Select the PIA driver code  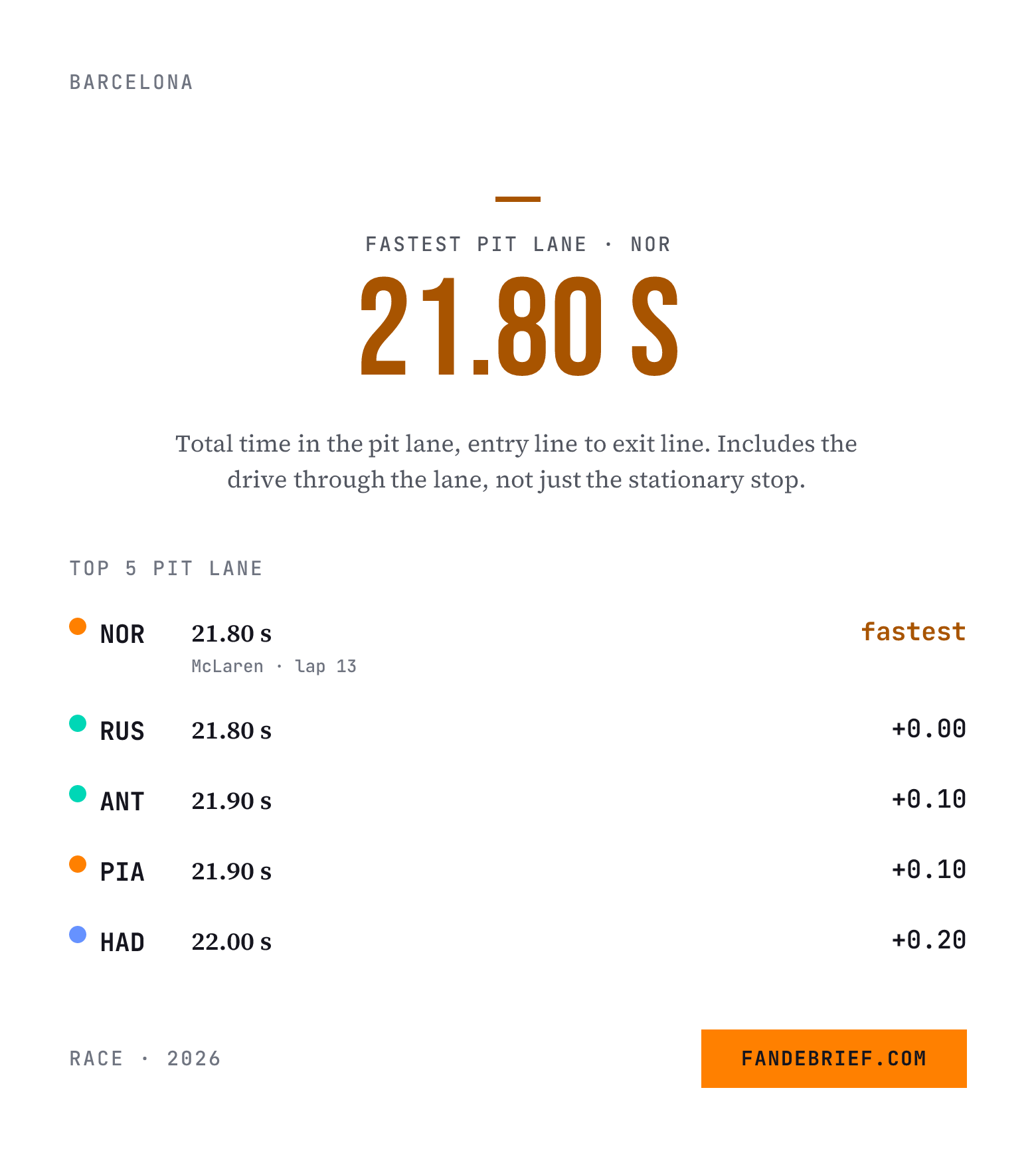click(x=122, y=872)
